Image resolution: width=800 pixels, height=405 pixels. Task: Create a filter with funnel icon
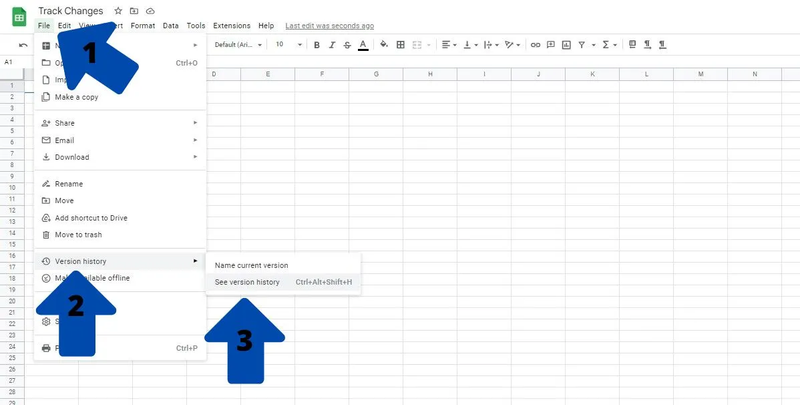(582, 45)
